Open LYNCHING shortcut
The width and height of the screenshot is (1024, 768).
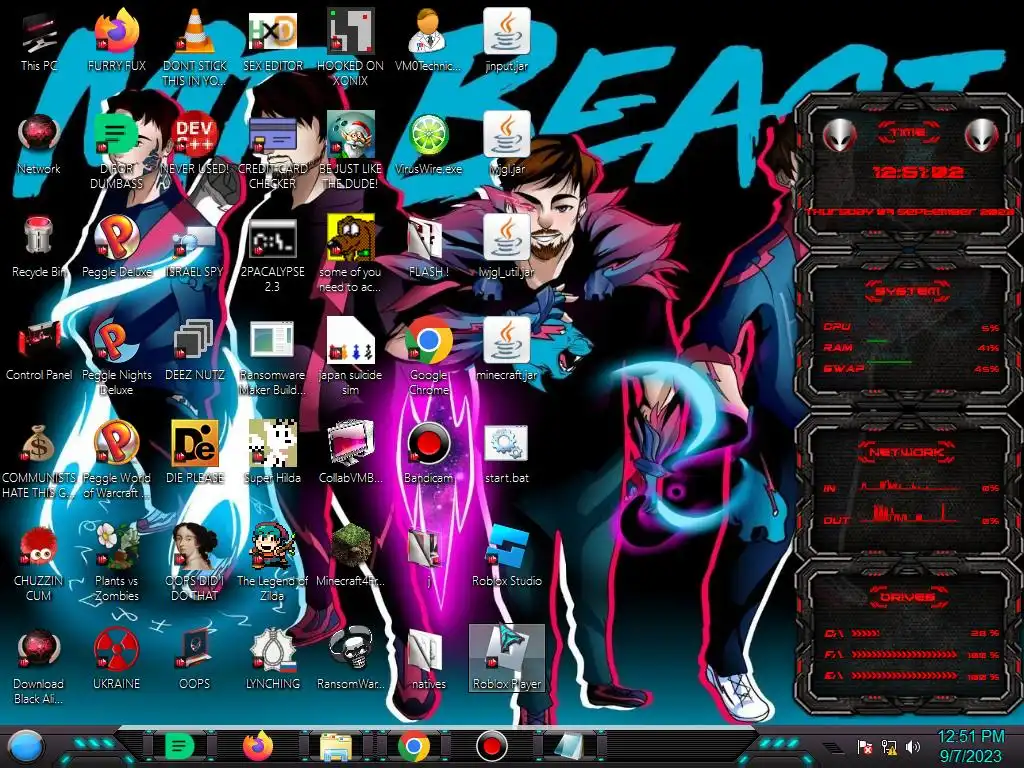(x=272, y=658)
